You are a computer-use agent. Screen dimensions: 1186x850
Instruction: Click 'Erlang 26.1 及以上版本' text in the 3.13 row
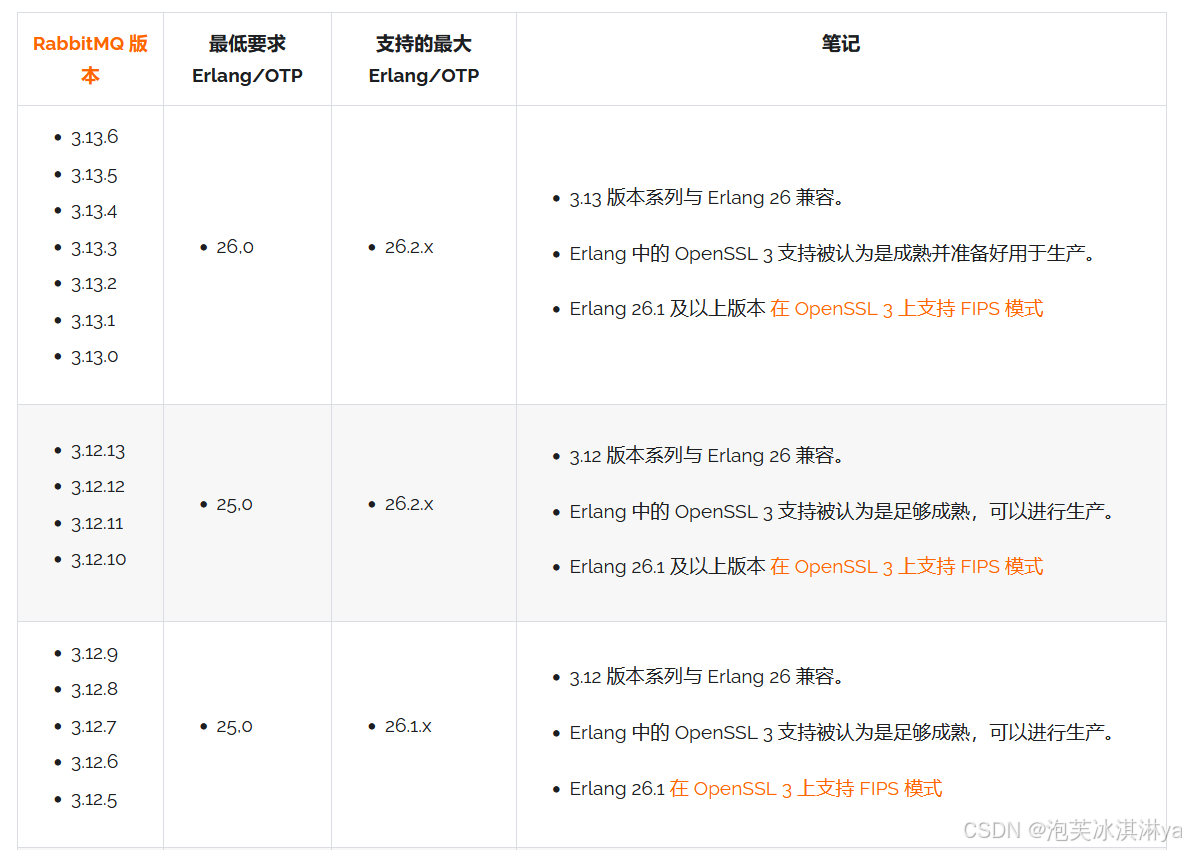tap(668, 309)
